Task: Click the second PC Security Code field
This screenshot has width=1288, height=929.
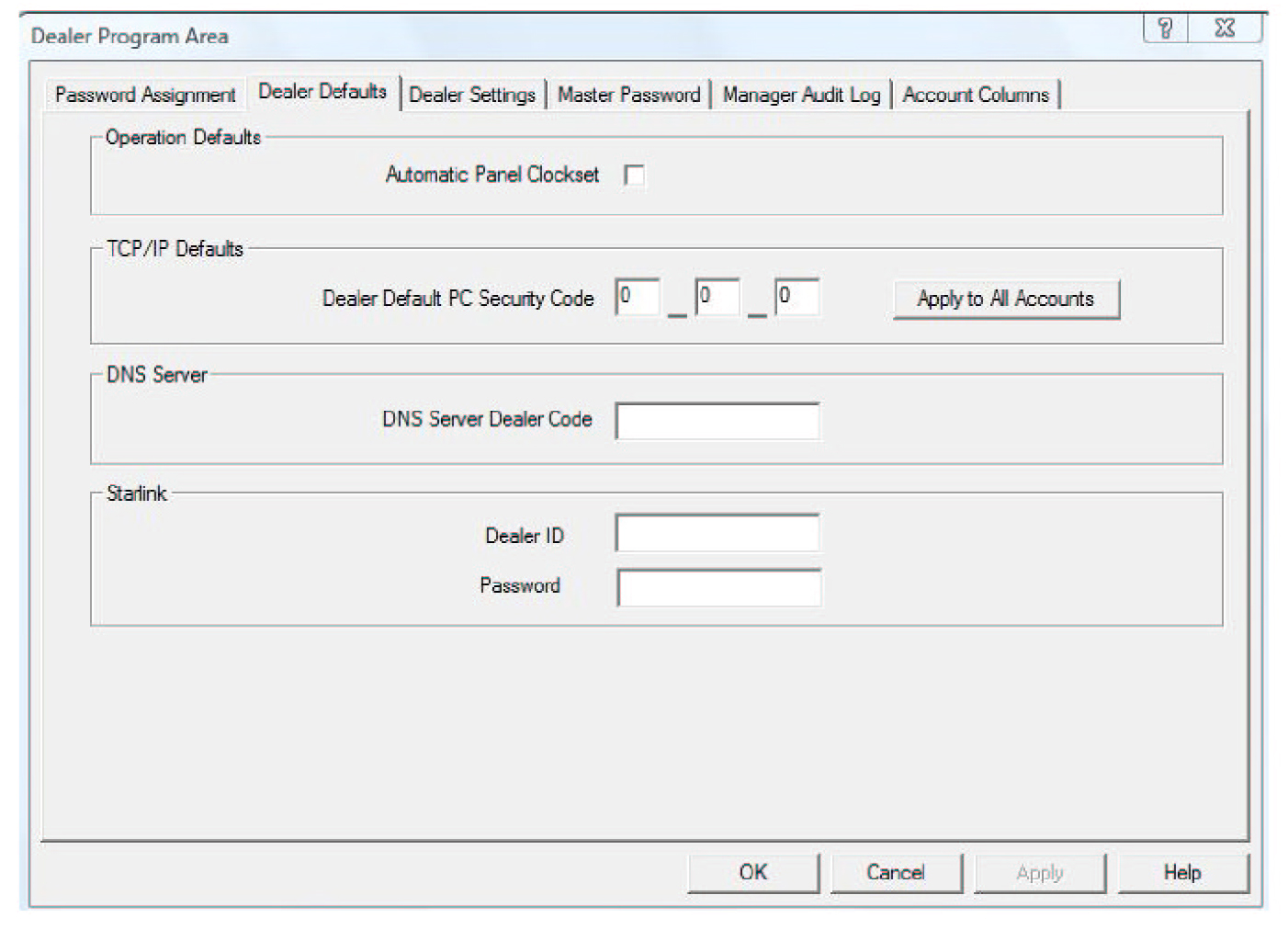Action: [717, 297]
